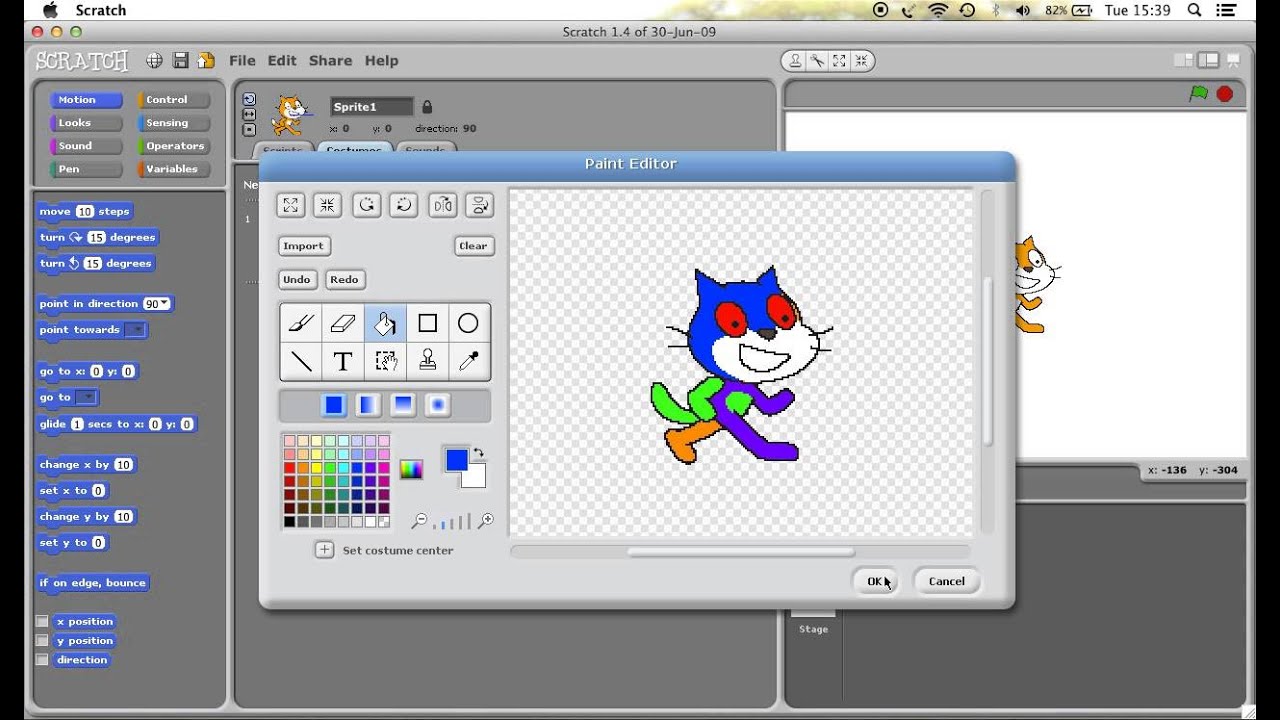Image resolution: width=1280 pixels, height=720 pixels.
Task: Select the Stamp tool
Action: tap(427, 361)
